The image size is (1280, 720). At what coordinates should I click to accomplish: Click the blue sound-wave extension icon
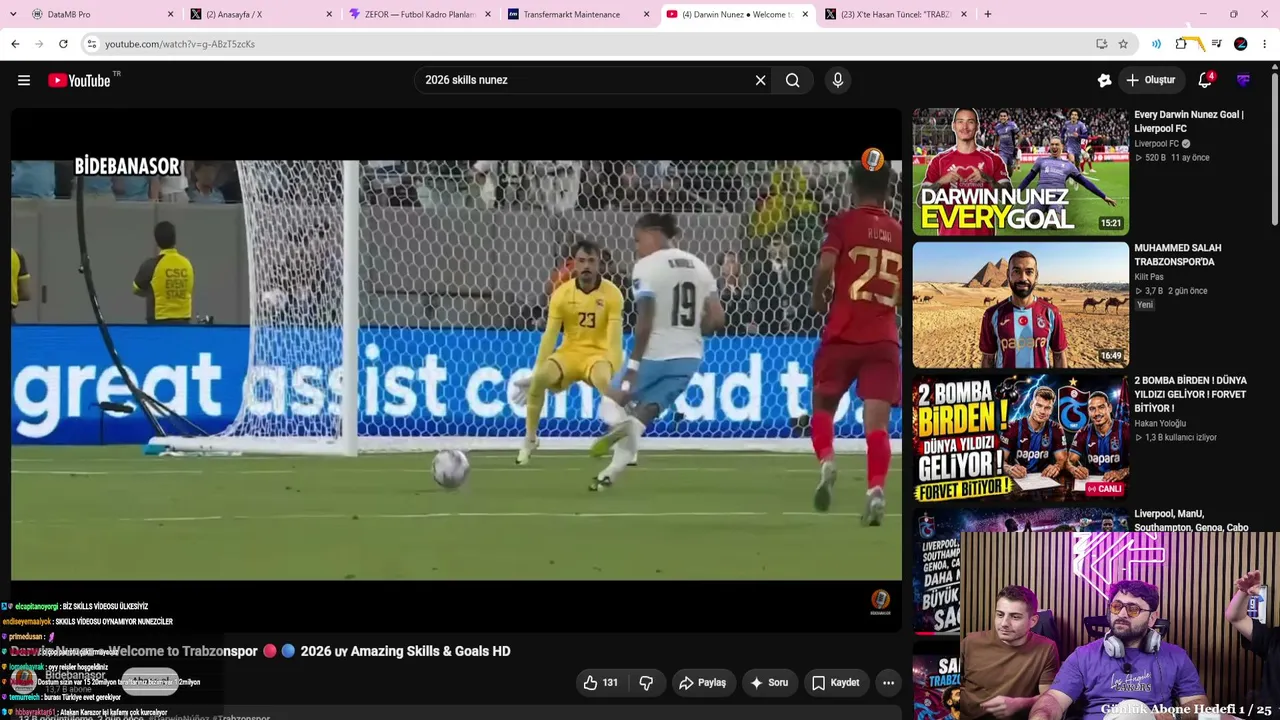pyautogui.click(x=1156, y=44)
